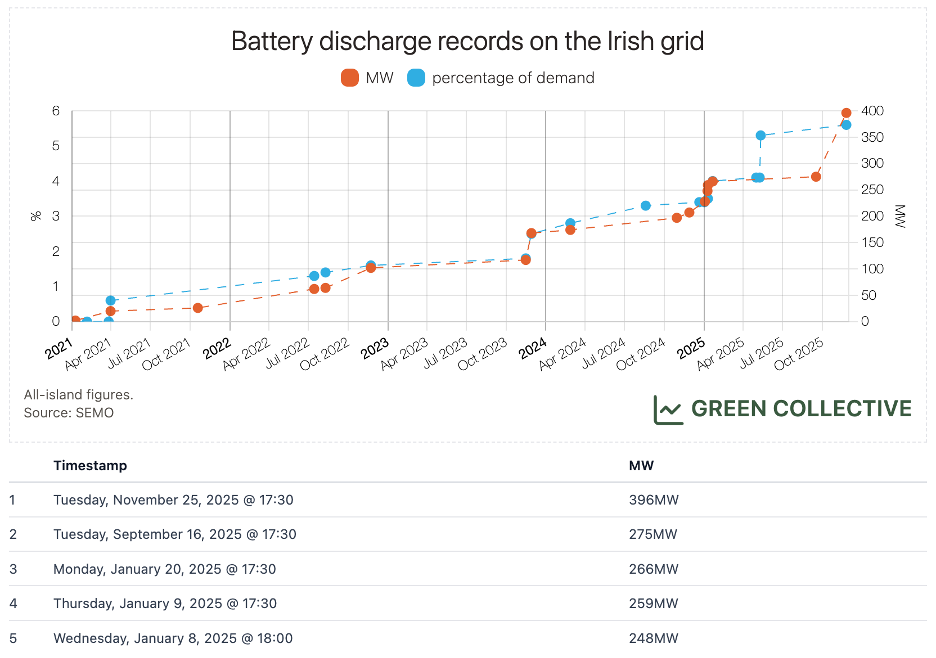The width and height of the screenshot is (936, 658).
Task: Select the November 25, 2025 record row
Action: [x=173, y=500]
